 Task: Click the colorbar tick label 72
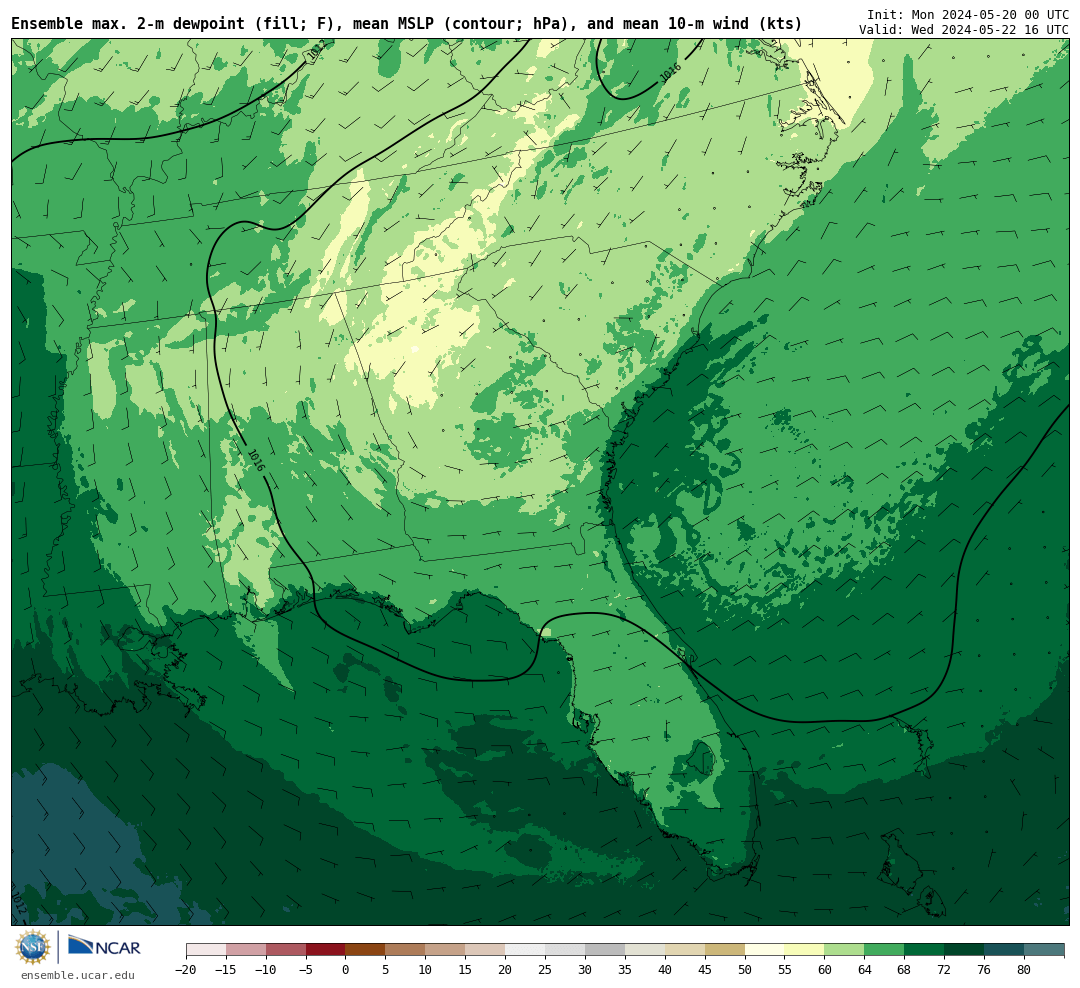945,969
